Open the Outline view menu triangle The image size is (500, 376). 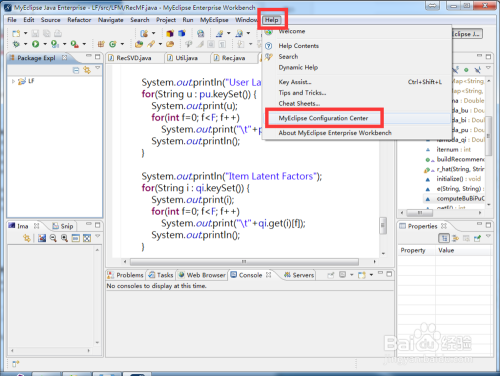tap(488, 68)
